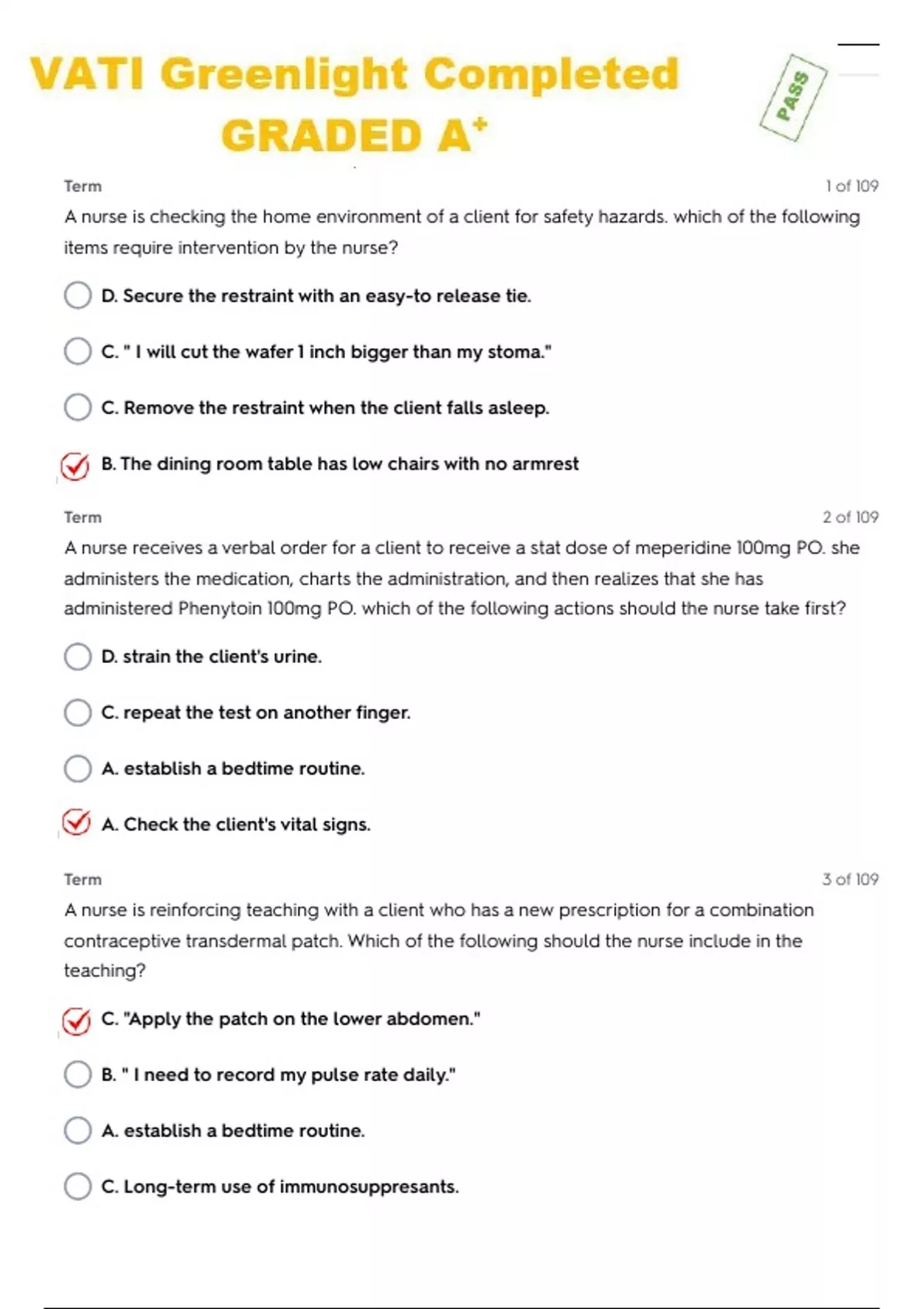Click the 'GRADED A+' heading text

pos(354,136)
